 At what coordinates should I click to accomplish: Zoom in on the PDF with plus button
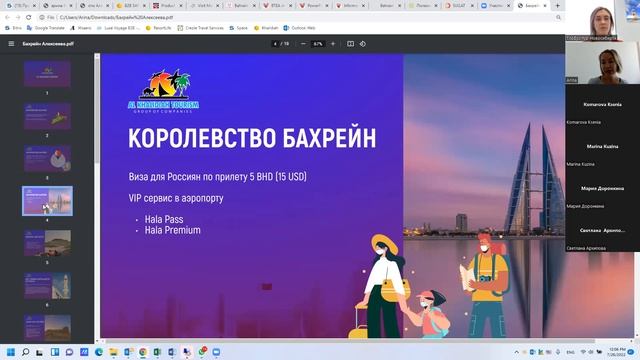[333, 44]
